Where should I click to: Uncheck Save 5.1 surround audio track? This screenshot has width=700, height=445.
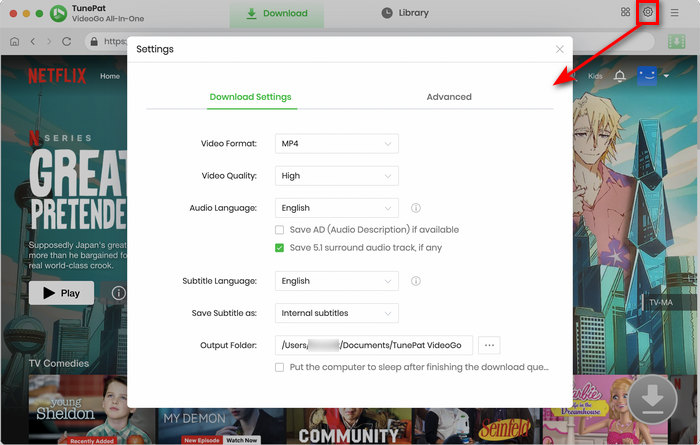click(279, 248)
